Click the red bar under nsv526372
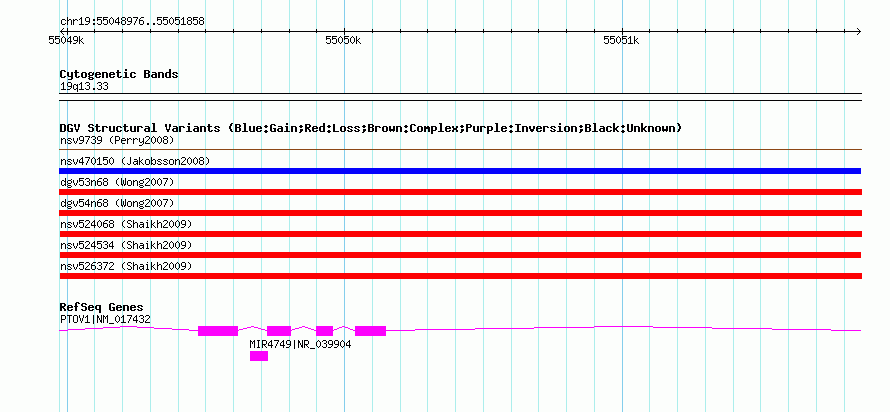890x412 pixels. pos(460,276)
